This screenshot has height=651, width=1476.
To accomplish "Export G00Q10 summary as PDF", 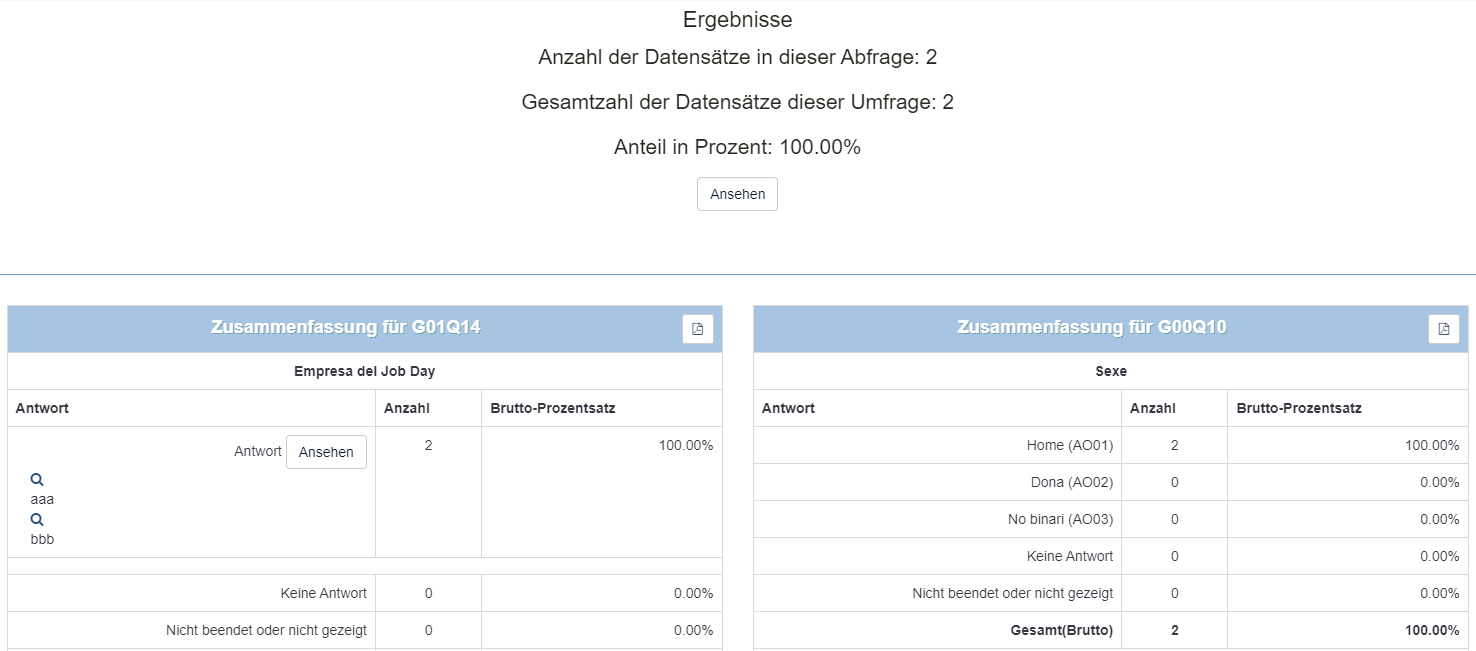I will coord(1443,329).
